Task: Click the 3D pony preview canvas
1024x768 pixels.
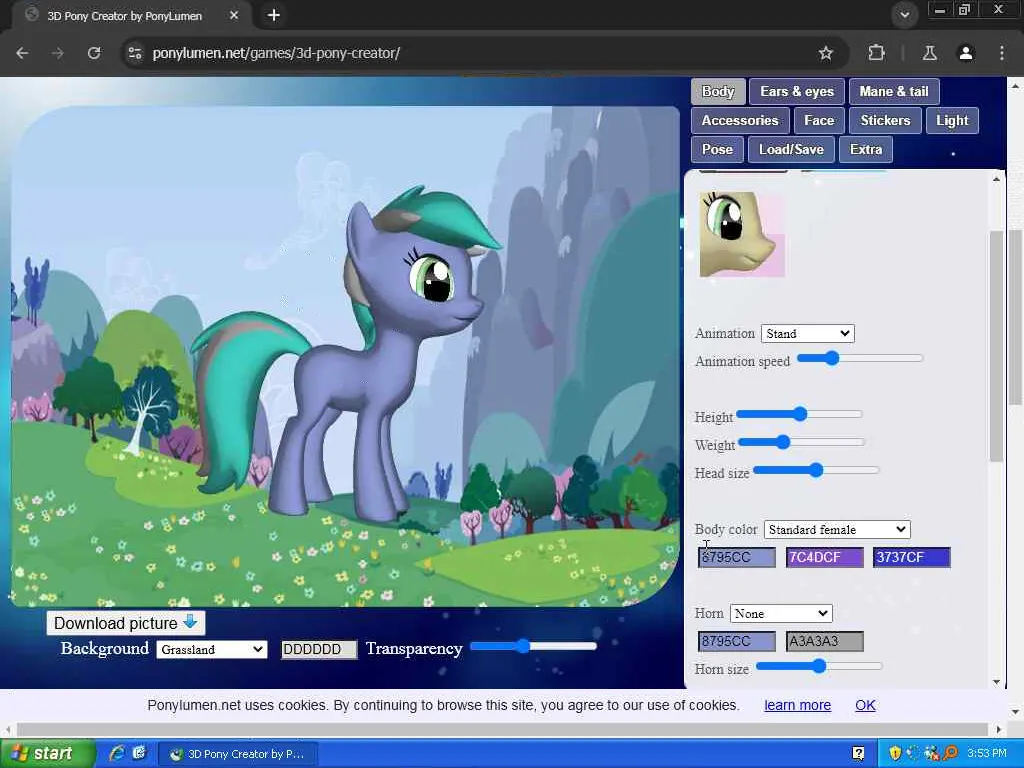Action: 345,357
